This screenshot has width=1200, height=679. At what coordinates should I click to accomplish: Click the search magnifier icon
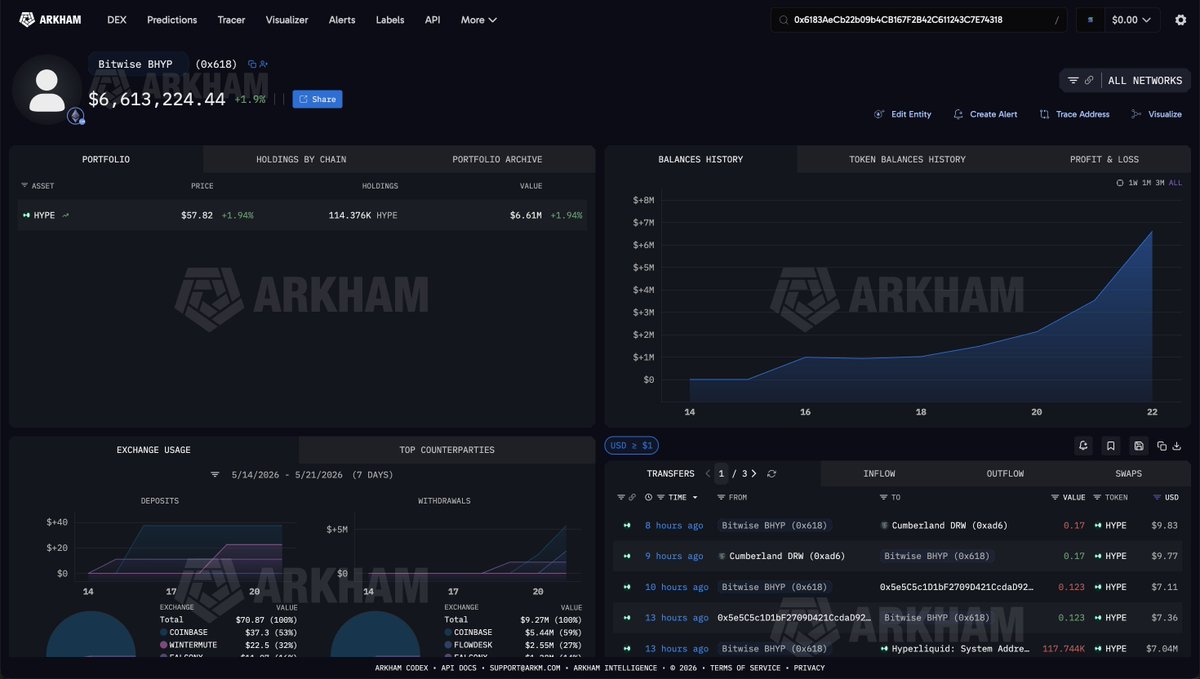click(x=783, y=19)
